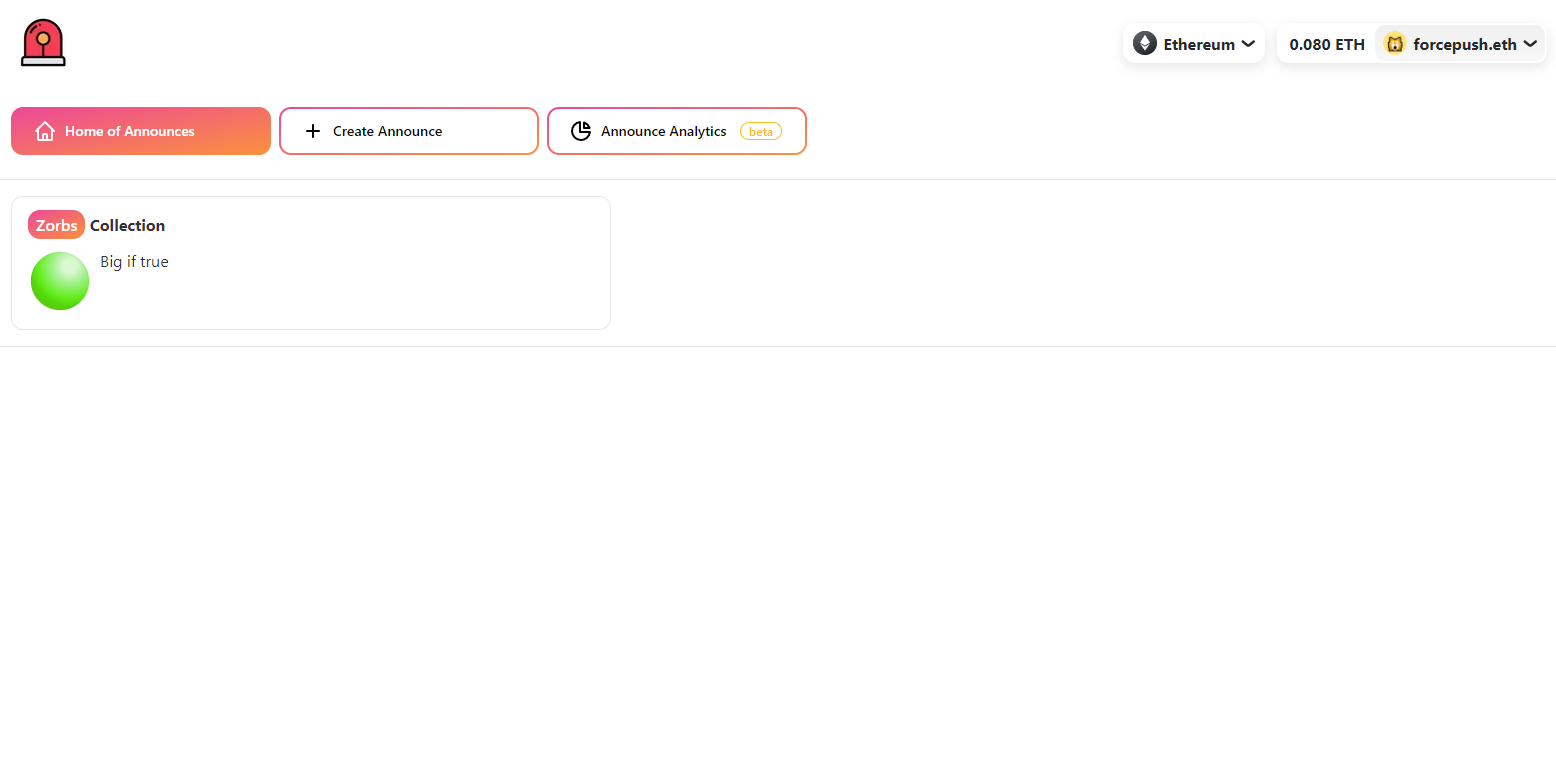Click the pie chart icon in Announce Analytics
Viewport: 1556px width, 761px height.
click(581, 131)
